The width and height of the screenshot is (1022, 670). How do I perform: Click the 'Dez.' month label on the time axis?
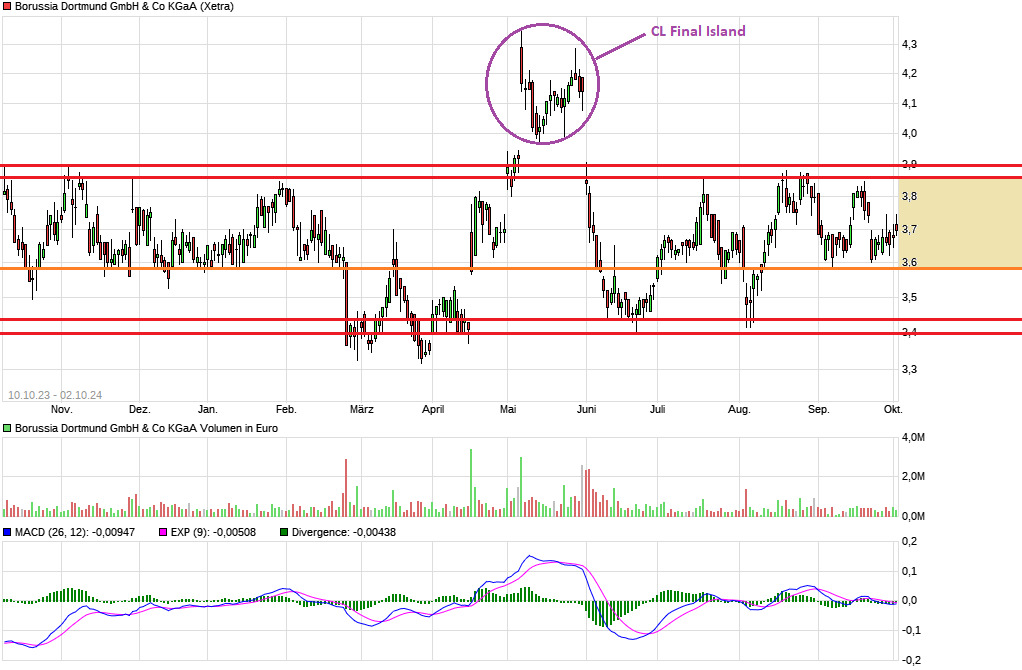139,409
